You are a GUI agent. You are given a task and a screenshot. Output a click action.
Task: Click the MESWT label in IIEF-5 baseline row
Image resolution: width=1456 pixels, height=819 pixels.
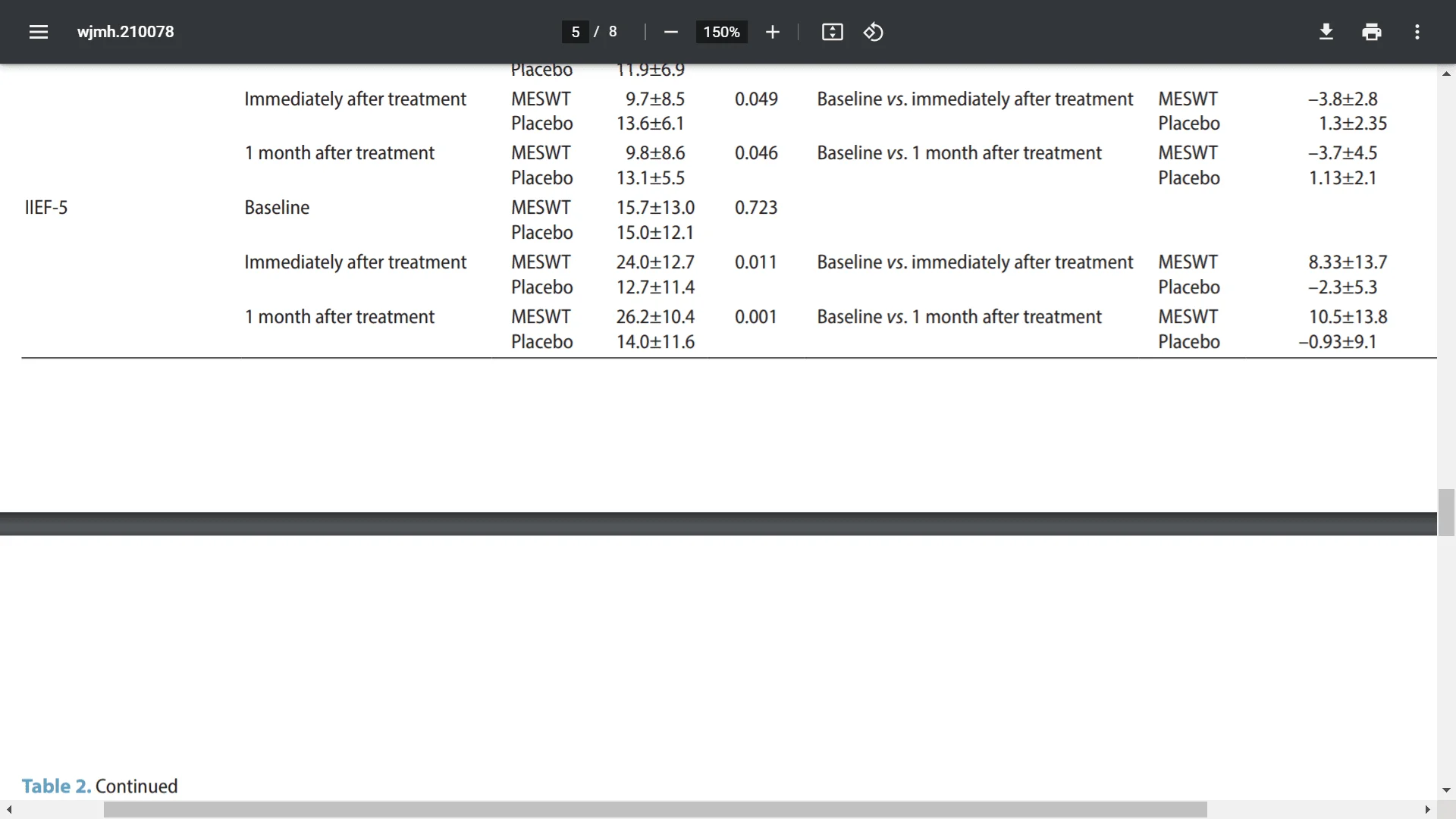541,207
